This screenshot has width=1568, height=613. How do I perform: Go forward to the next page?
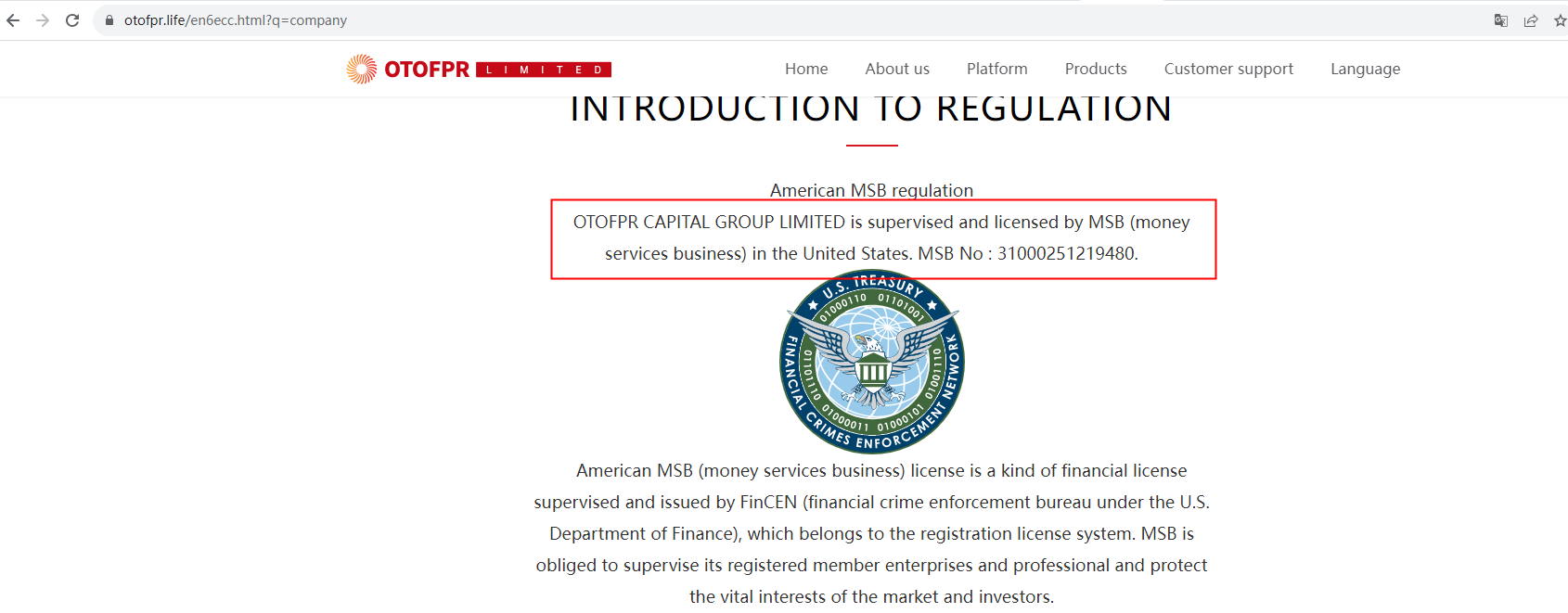coord(43,20)
